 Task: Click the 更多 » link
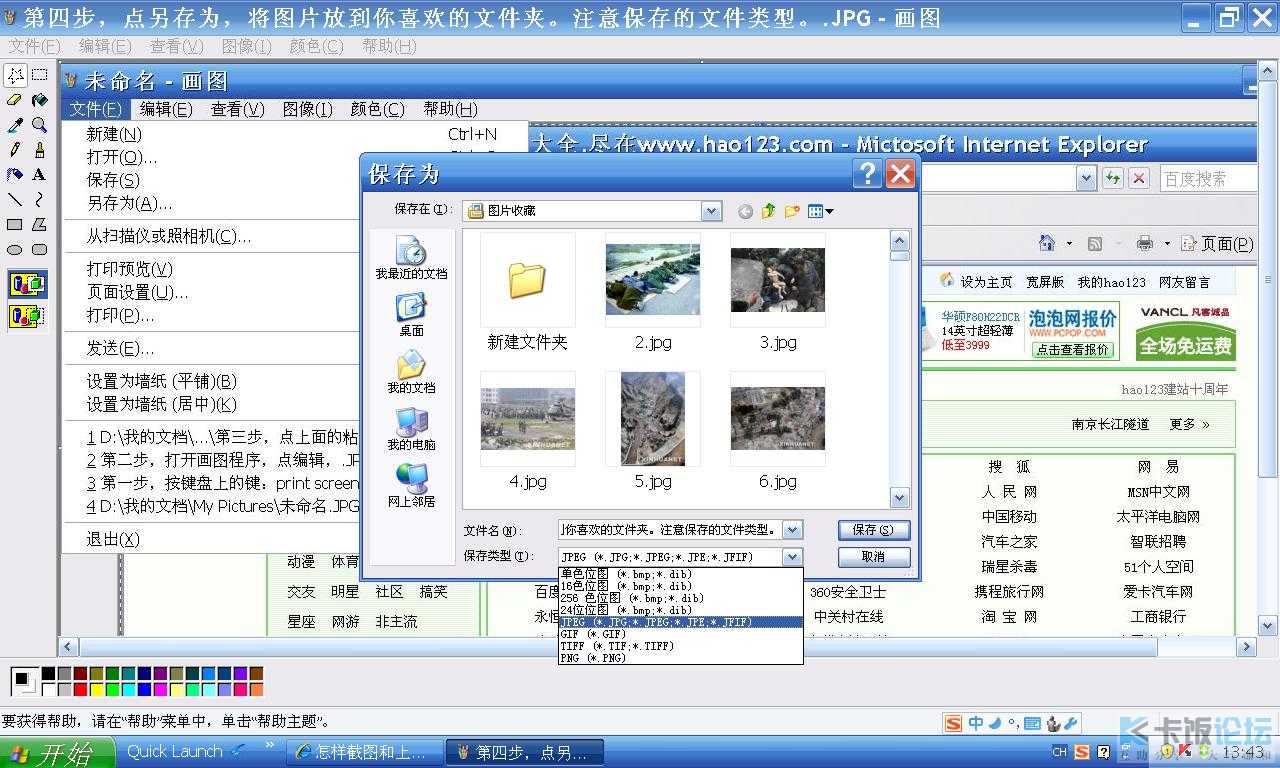click(1189, 424)
